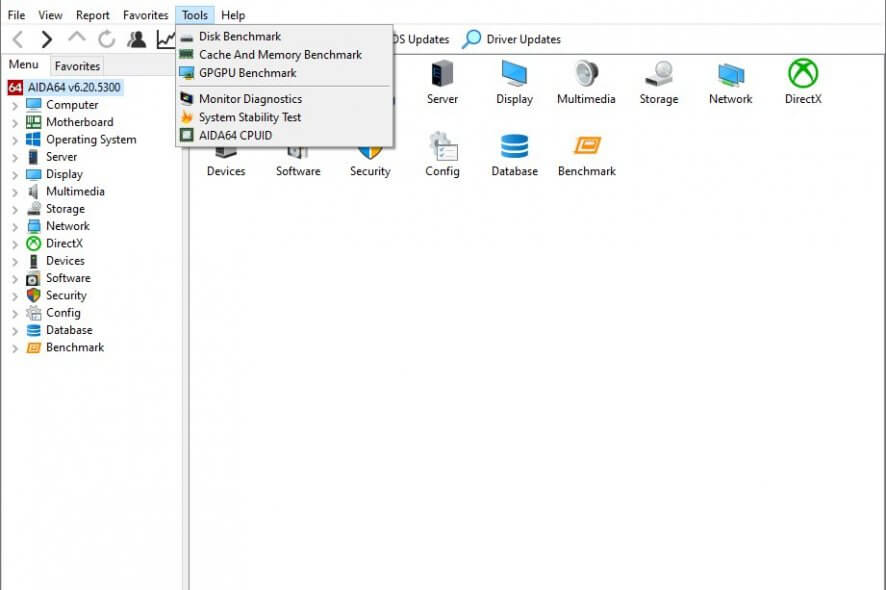The width and height of the screenshot is (886, 590).
Task: Switch to the Menu tab in sidebar
Action: click(24, 64)
